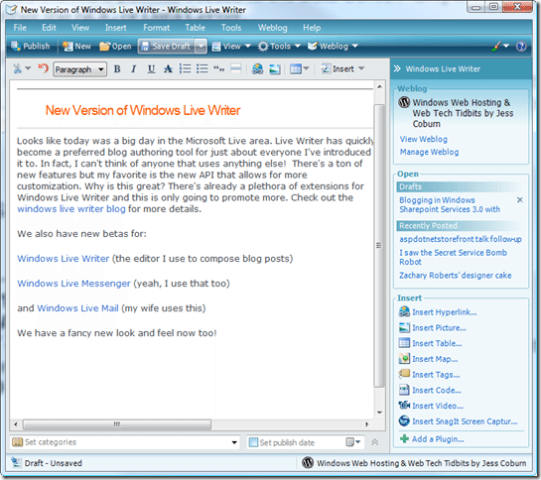Screen dimensions: 541x480
Task: Open the Set categories dropdown
Action: point(125,442)
